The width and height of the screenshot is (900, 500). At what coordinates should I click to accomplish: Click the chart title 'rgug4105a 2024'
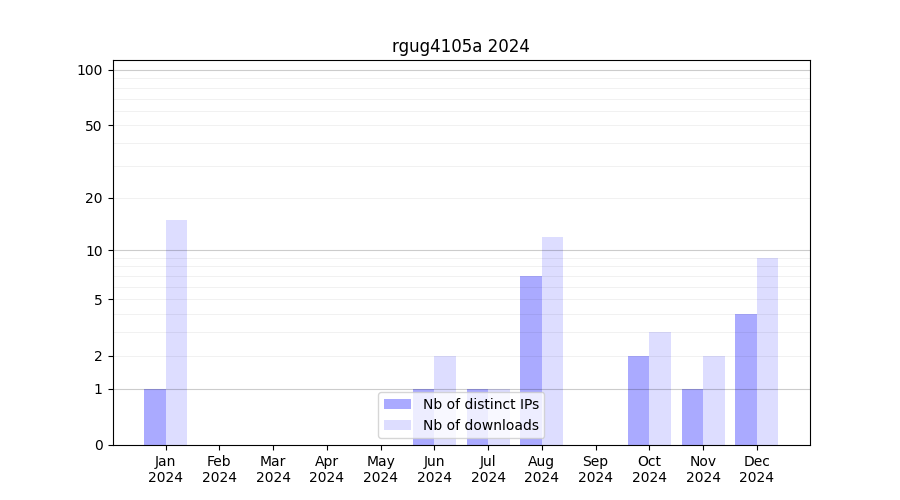460,46
